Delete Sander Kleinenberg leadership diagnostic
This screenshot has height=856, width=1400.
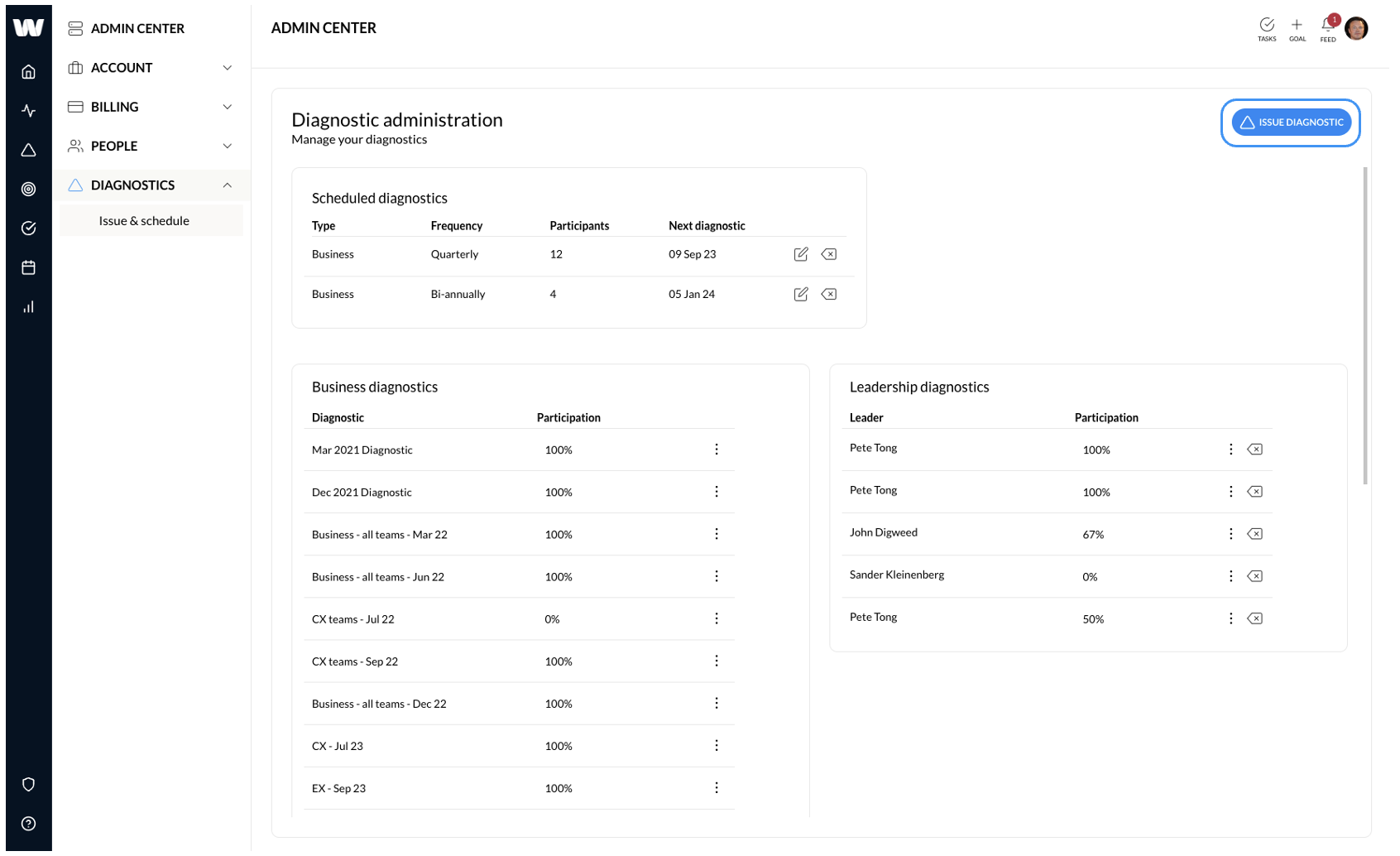click(1255, 576)
